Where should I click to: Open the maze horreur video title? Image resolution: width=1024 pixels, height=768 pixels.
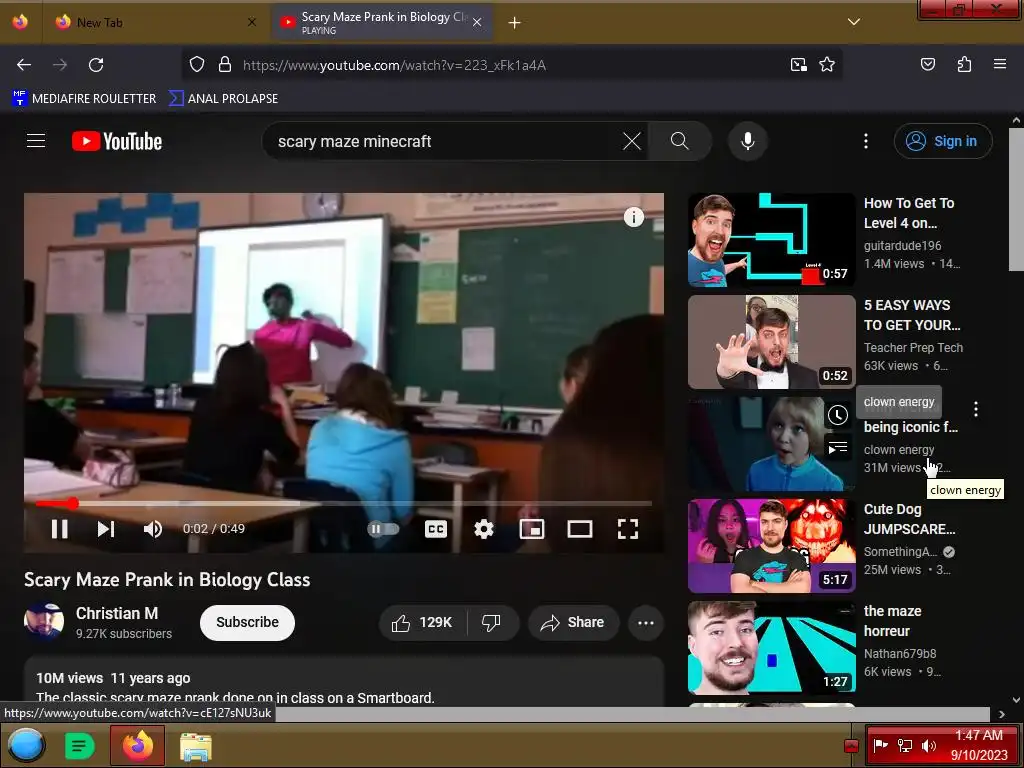point(892,620)
